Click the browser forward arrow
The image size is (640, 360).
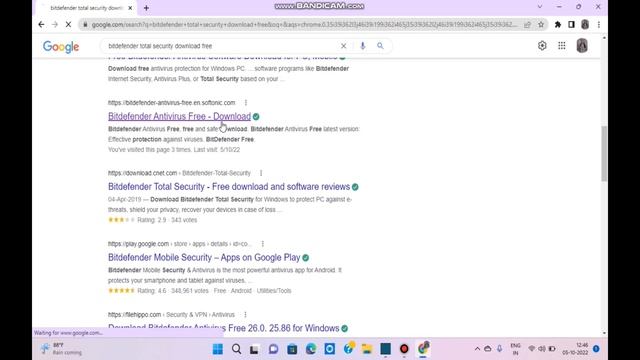click(55, 24)
